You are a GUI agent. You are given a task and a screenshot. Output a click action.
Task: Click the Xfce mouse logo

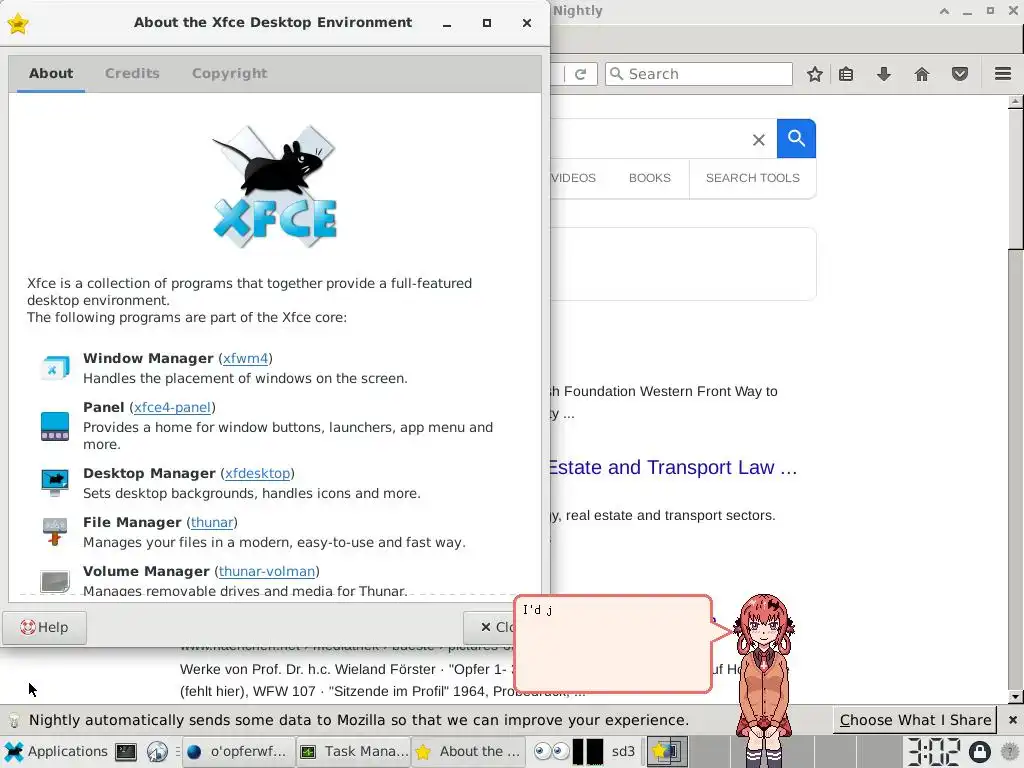(x=274, y=185)
